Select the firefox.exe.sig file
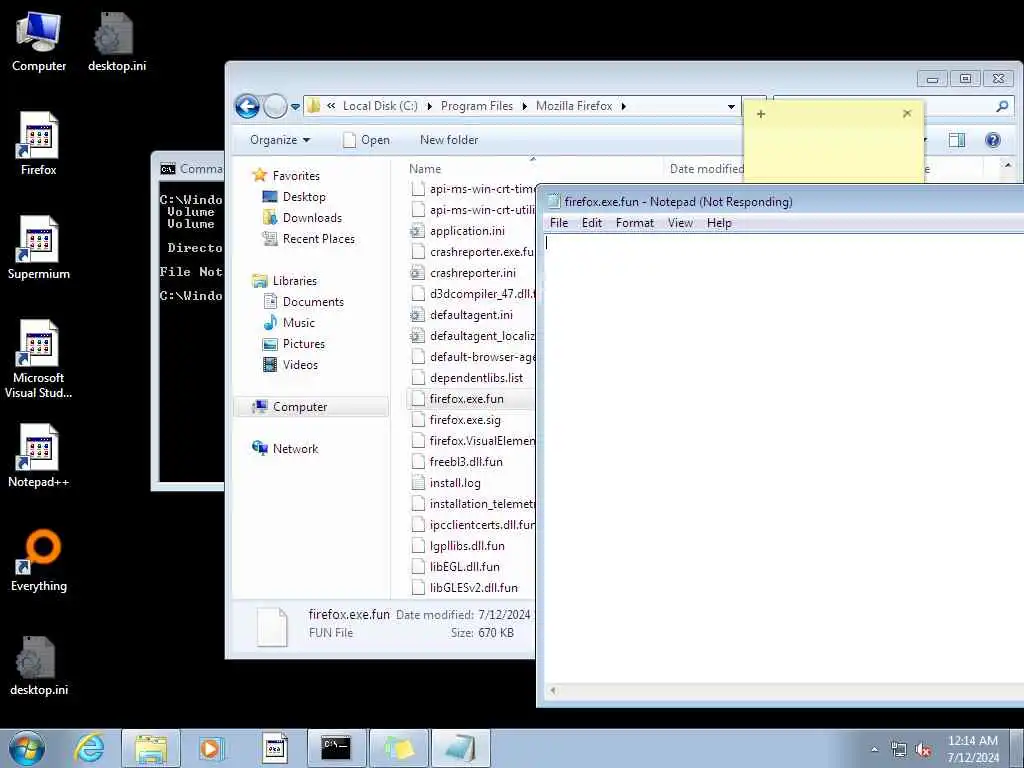 coord(465,420)
